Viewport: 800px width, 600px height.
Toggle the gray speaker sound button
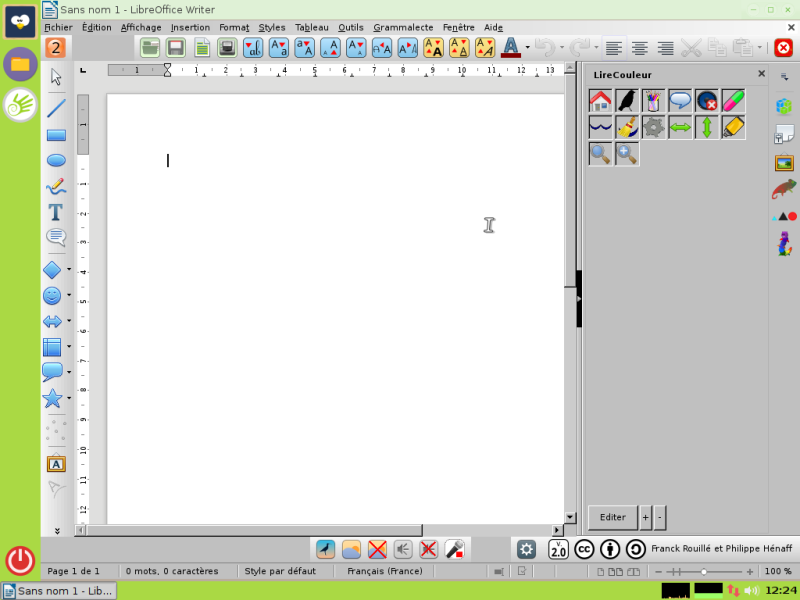(x=403, y=549)
